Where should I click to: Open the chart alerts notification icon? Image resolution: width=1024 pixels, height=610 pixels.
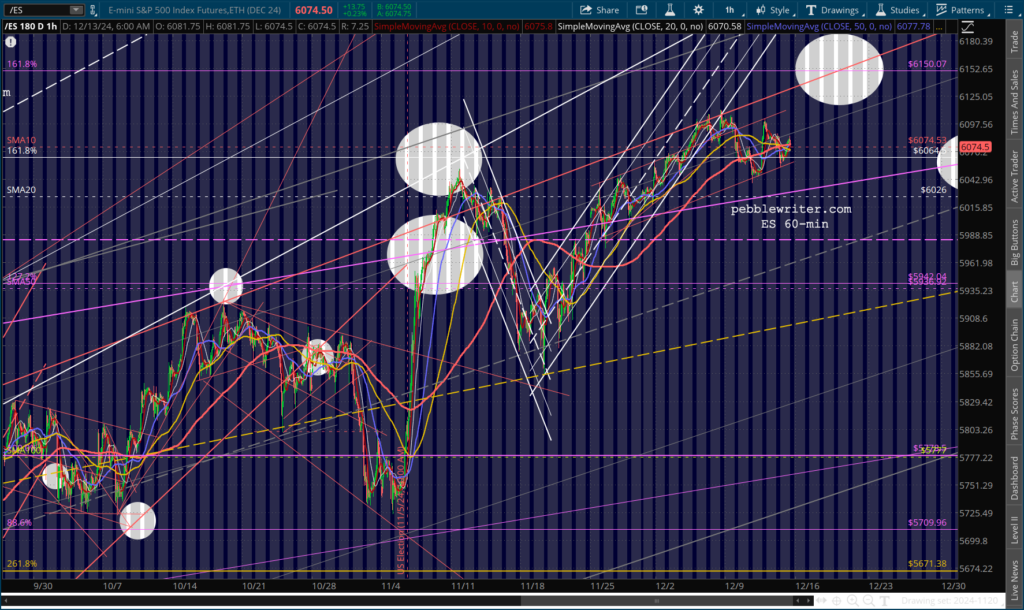641,10
